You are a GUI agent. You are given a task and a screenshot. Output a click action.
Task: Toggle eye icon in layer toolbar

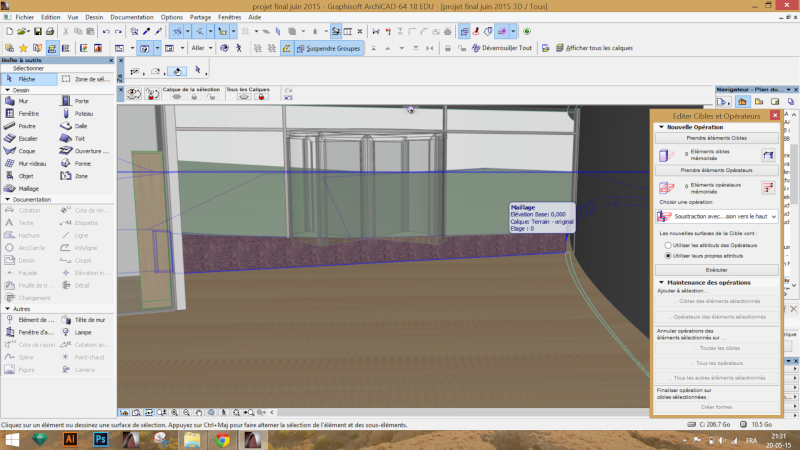pos(134,94)
